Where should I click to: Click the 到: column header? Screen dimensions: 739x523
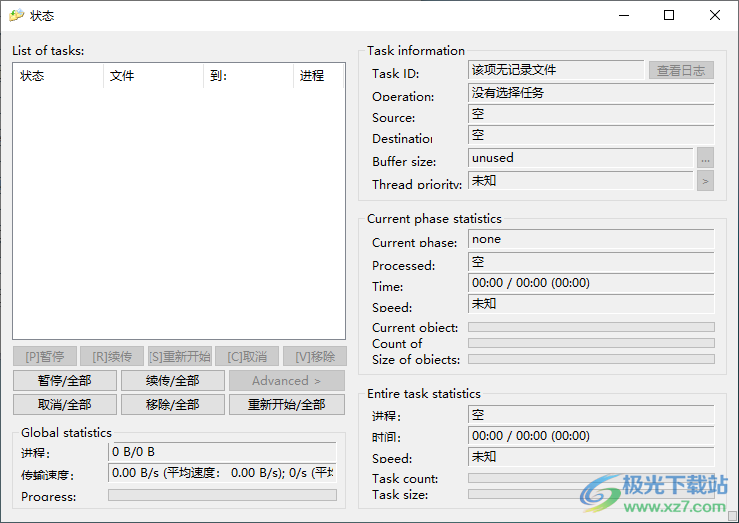248,75
